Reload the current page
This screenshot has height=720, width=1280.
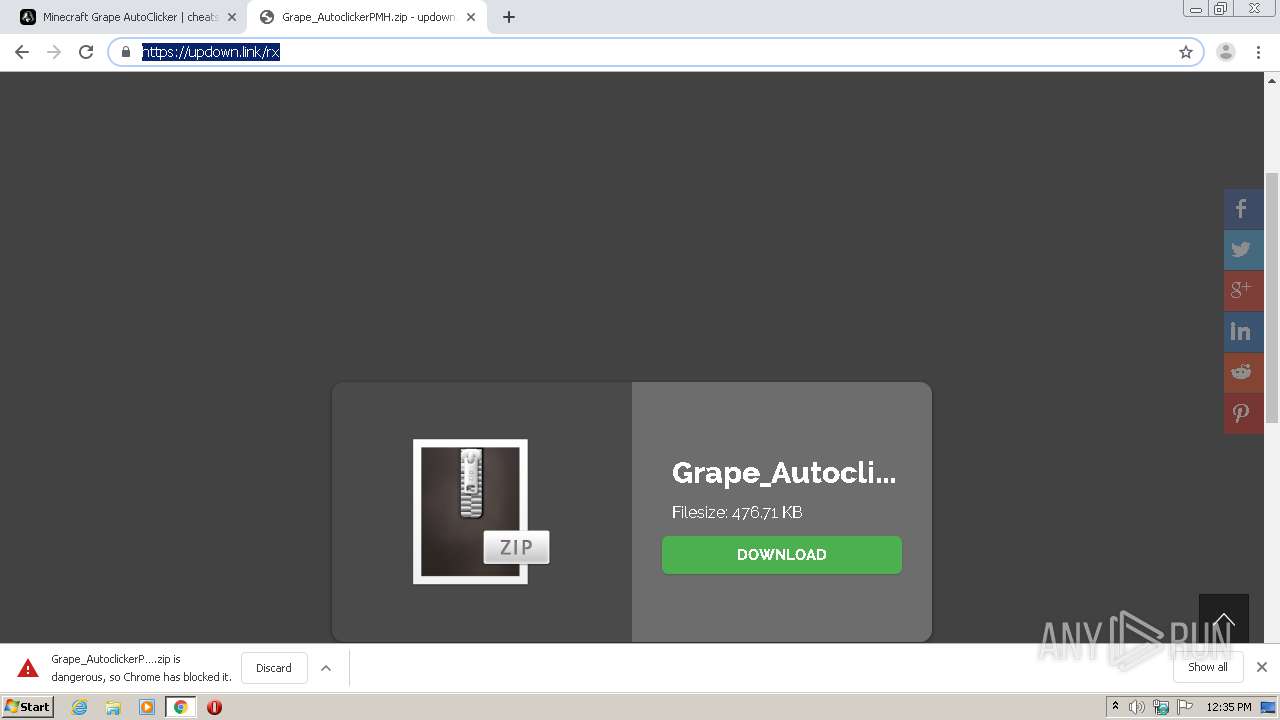pyautogui.click(x=86, y=52)
